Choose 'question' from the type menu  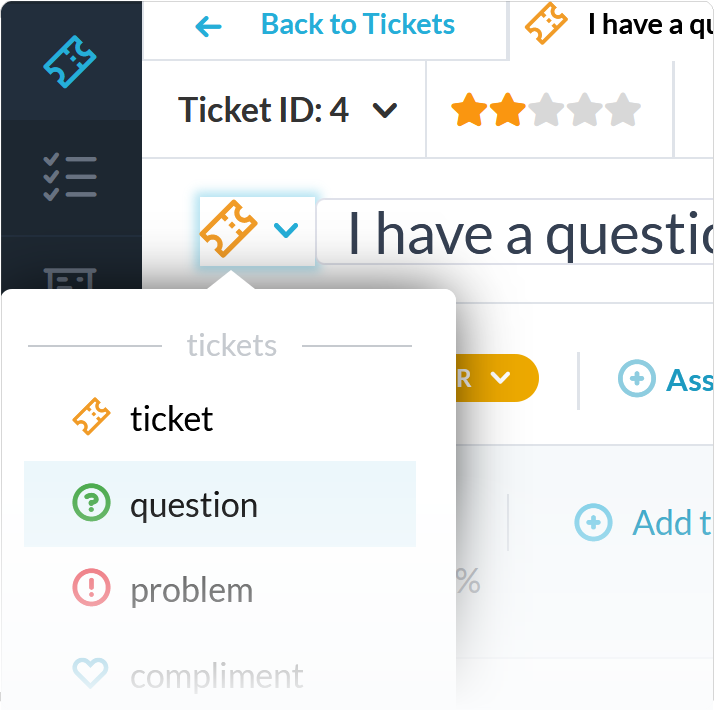pyautogui.click(x=220, y=504)
